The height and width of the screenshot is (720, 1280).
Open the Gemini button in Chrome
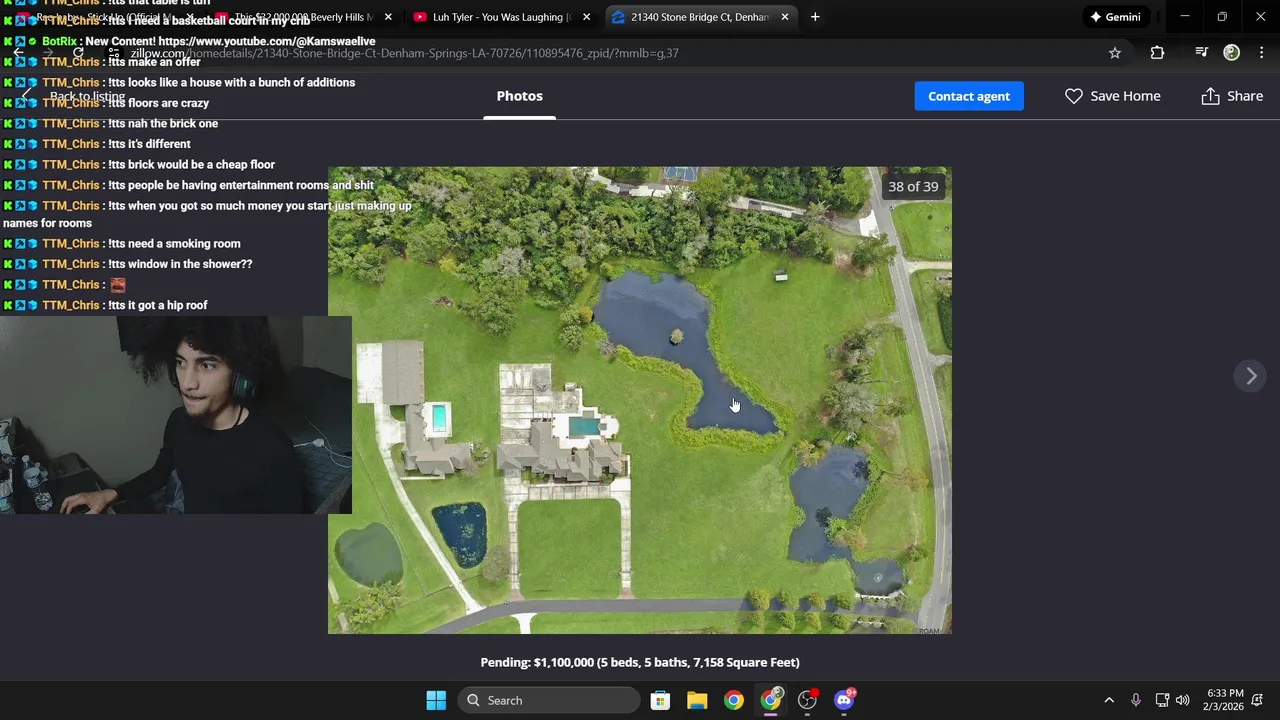click(x=1115, y=17)
